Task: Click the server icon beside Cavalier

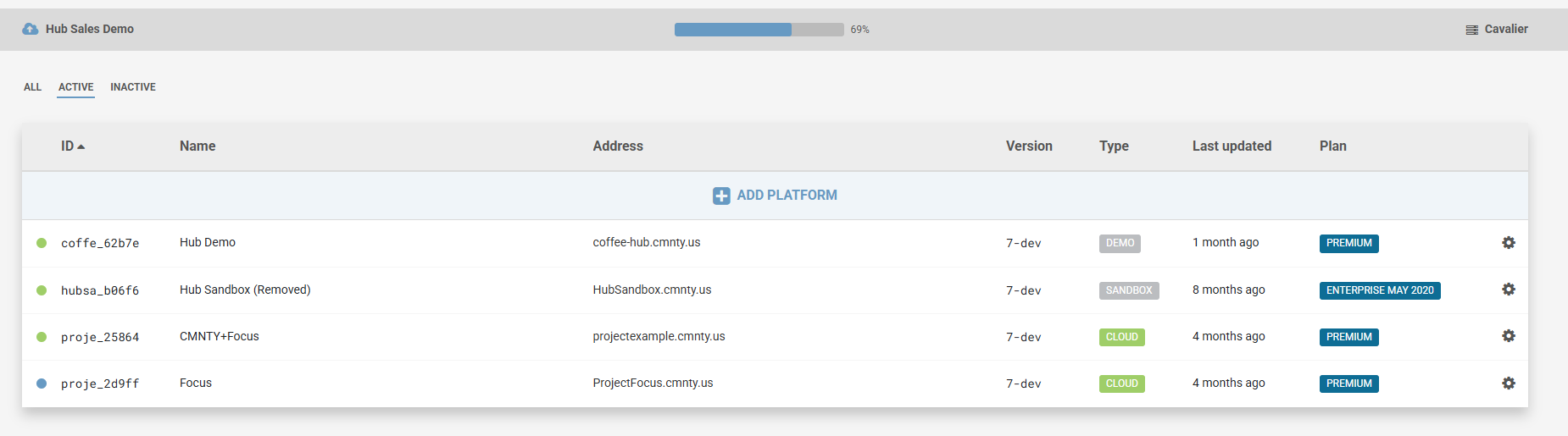Action: 1471,30
